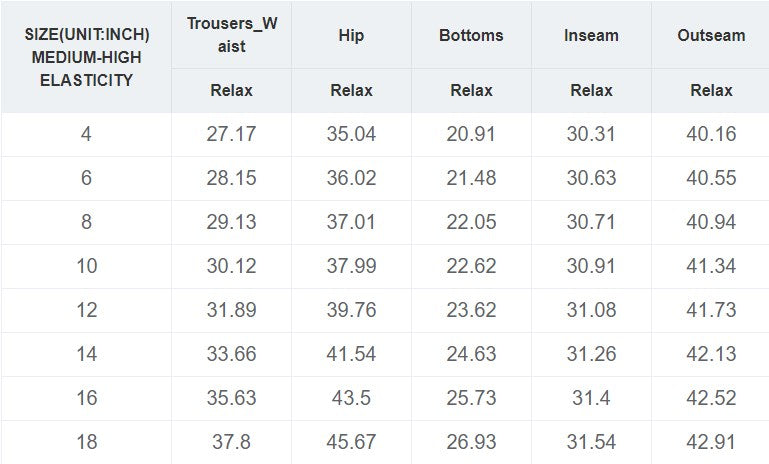Select the inseam value 30.91
The image size is (769, 464).
591,266
